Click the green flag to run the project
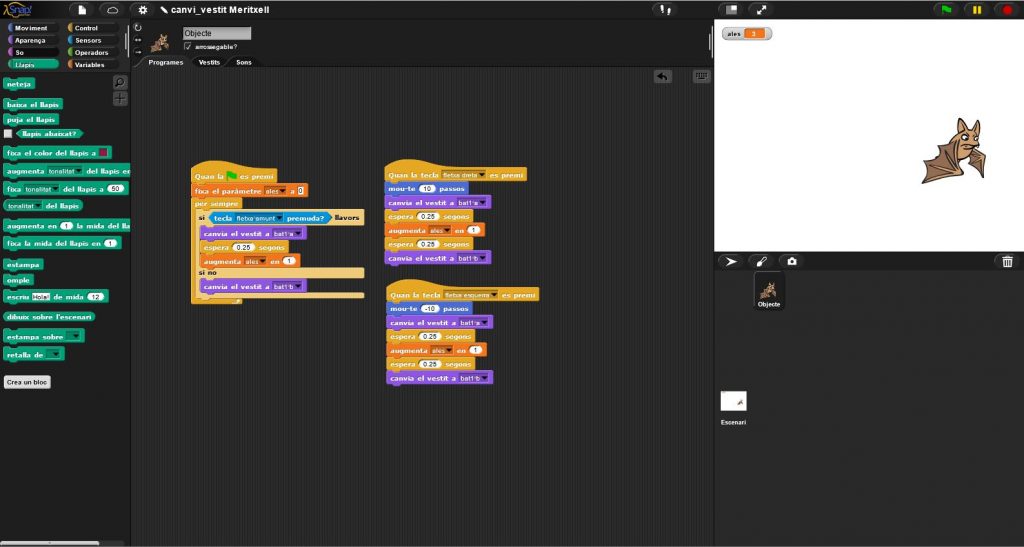 pos(945,9)
